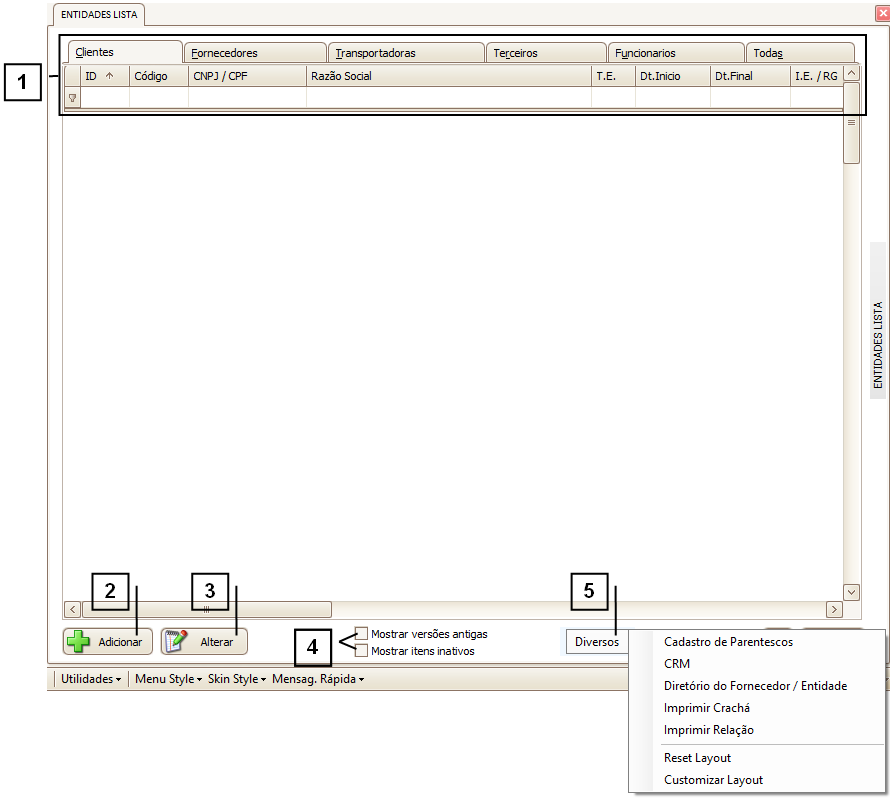Expand the Menu Style dropdown

pyautogui.click(x=169, y=679)
